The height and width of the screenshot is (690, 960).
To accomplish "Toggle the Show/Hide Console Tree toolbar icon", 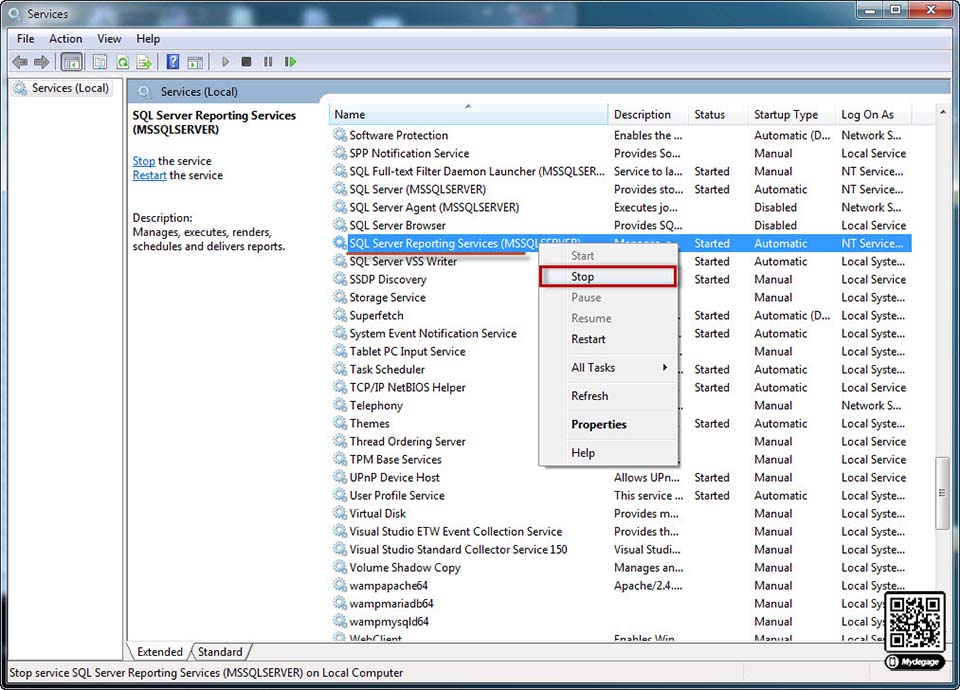I will point(72,62).
